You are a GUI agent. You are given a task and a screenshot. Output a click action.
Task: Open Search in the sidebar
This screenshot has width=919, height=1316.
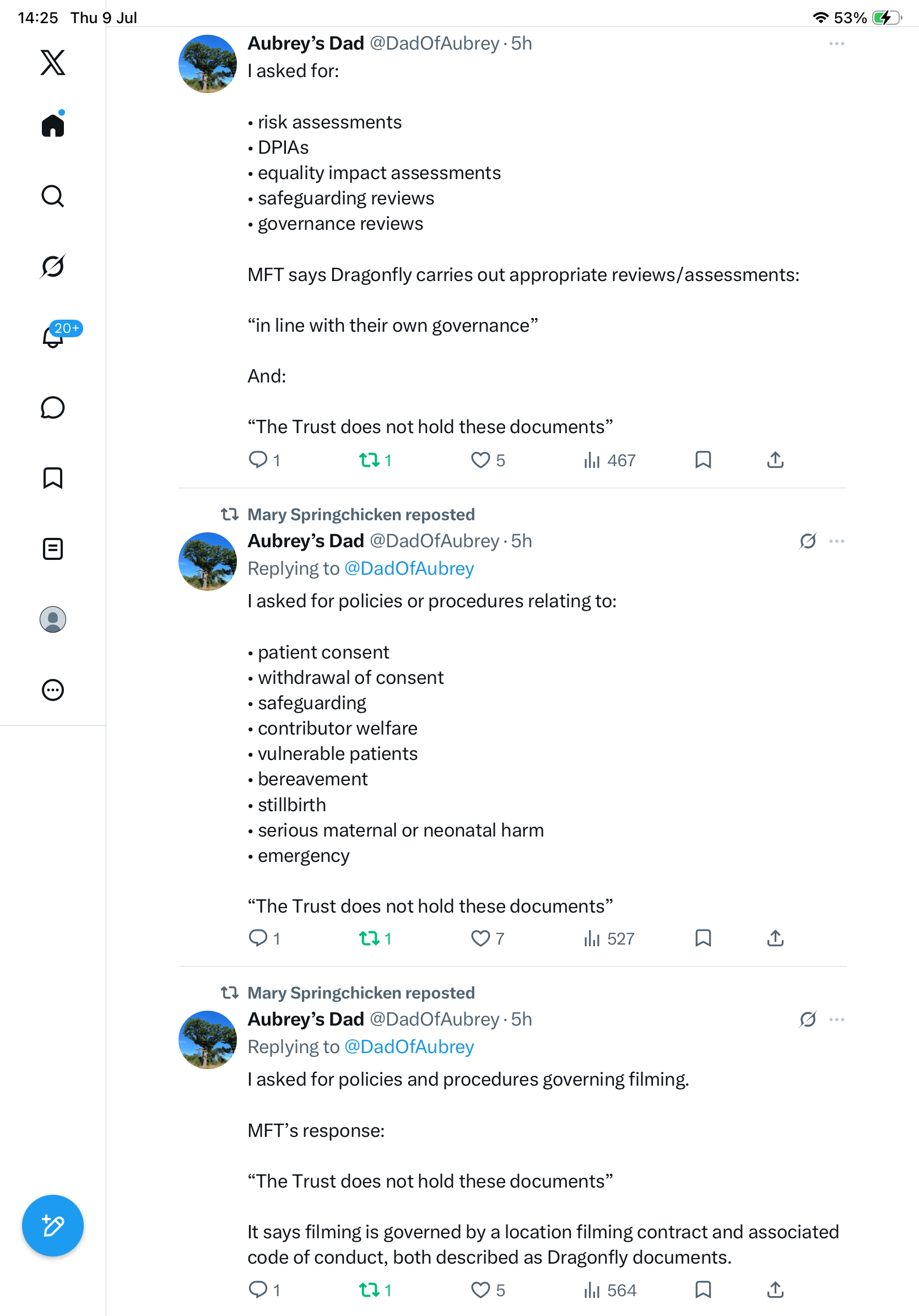[x=53, y=196]
